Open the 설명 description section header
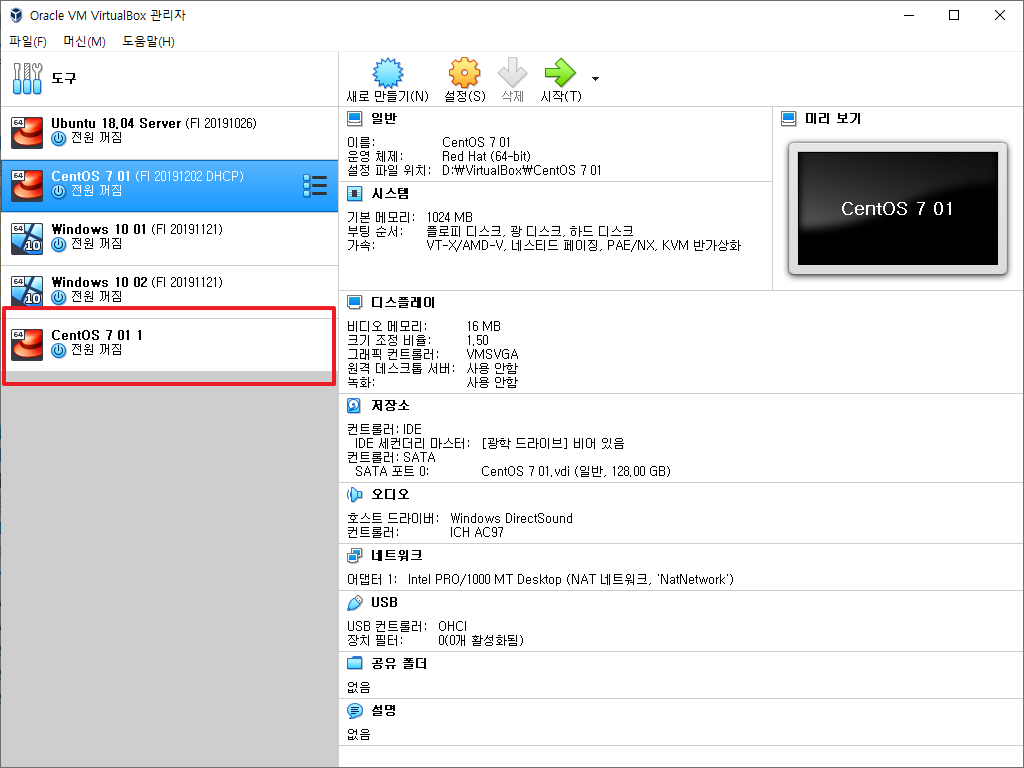 click(x=383, y=711)
